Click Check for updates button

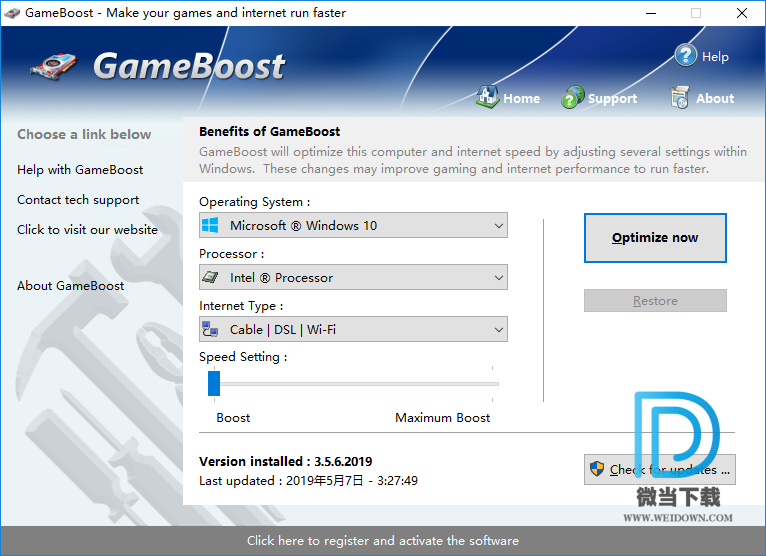coord(660,470)
